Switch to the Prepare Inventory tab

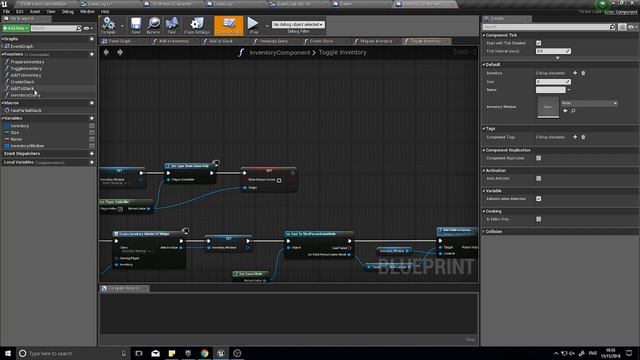[x=376, y=41]
